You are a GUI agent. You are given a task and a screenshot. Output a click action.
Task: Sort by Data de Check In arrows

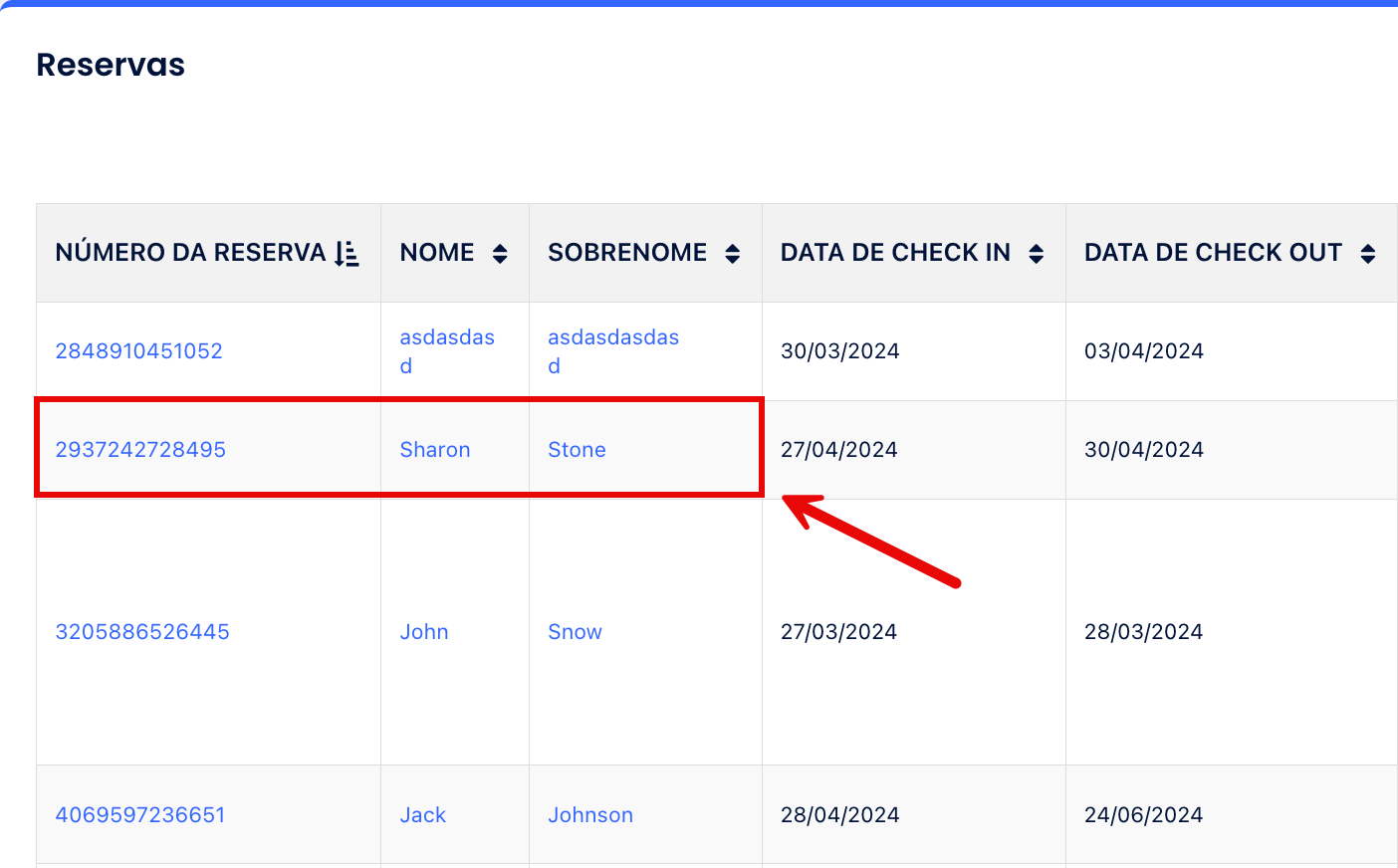pyautogui.click(x=1036, y=254)
